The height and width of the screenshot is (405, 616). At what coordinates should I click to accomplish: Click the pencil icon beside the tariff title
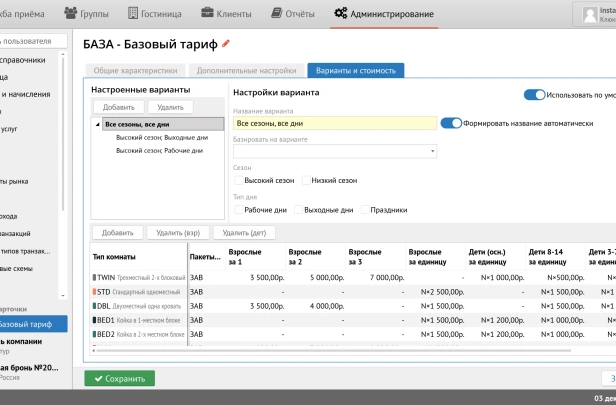click(x=226, y=44)
